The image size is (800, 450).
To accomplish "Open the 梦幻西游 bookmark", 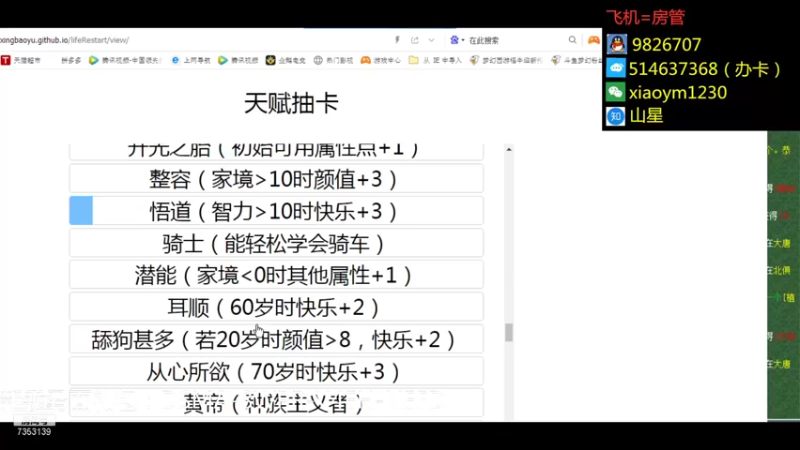I will pos(506,60).
